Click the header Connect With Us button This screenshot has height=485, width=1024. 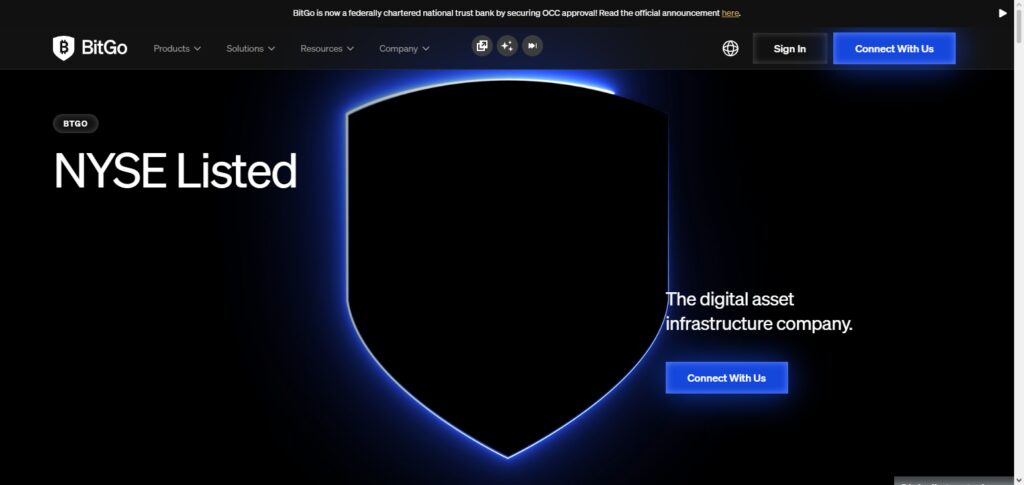coord(894,48)
